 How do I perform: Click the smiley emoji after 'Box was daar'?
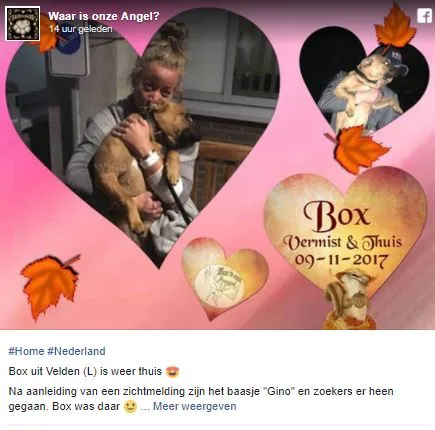coord(130,407)
